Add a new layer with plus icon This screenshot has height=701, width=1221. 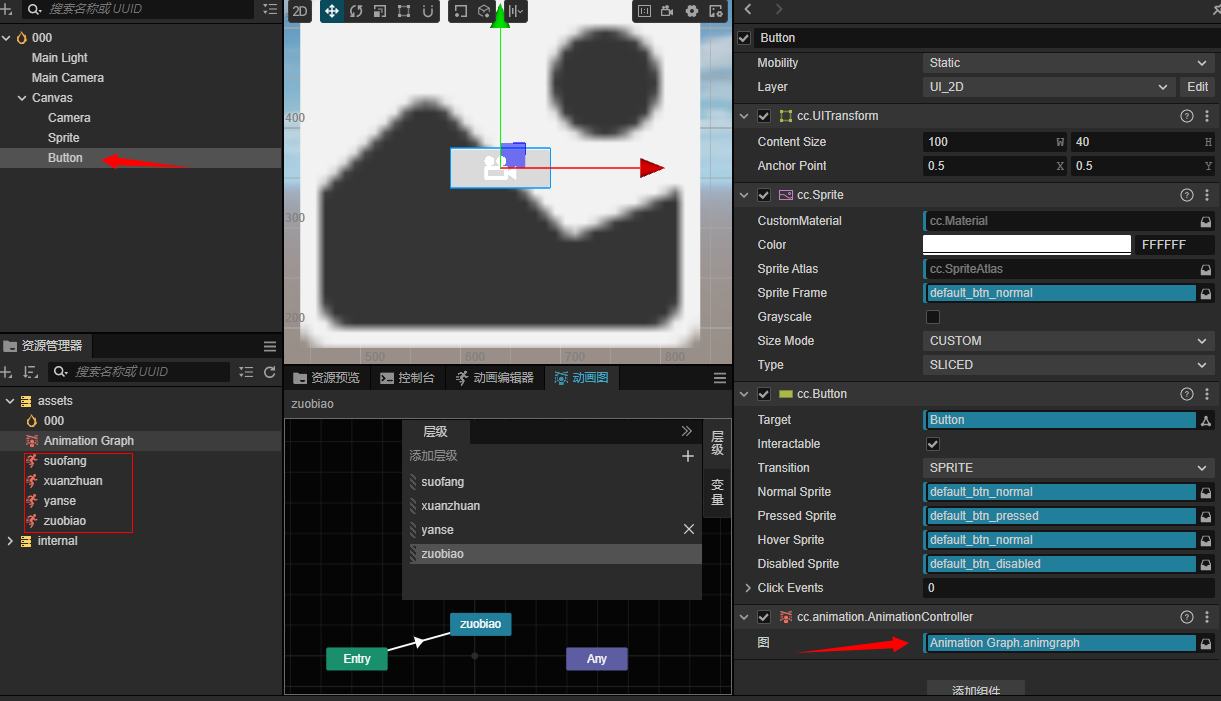click(687, 456)
